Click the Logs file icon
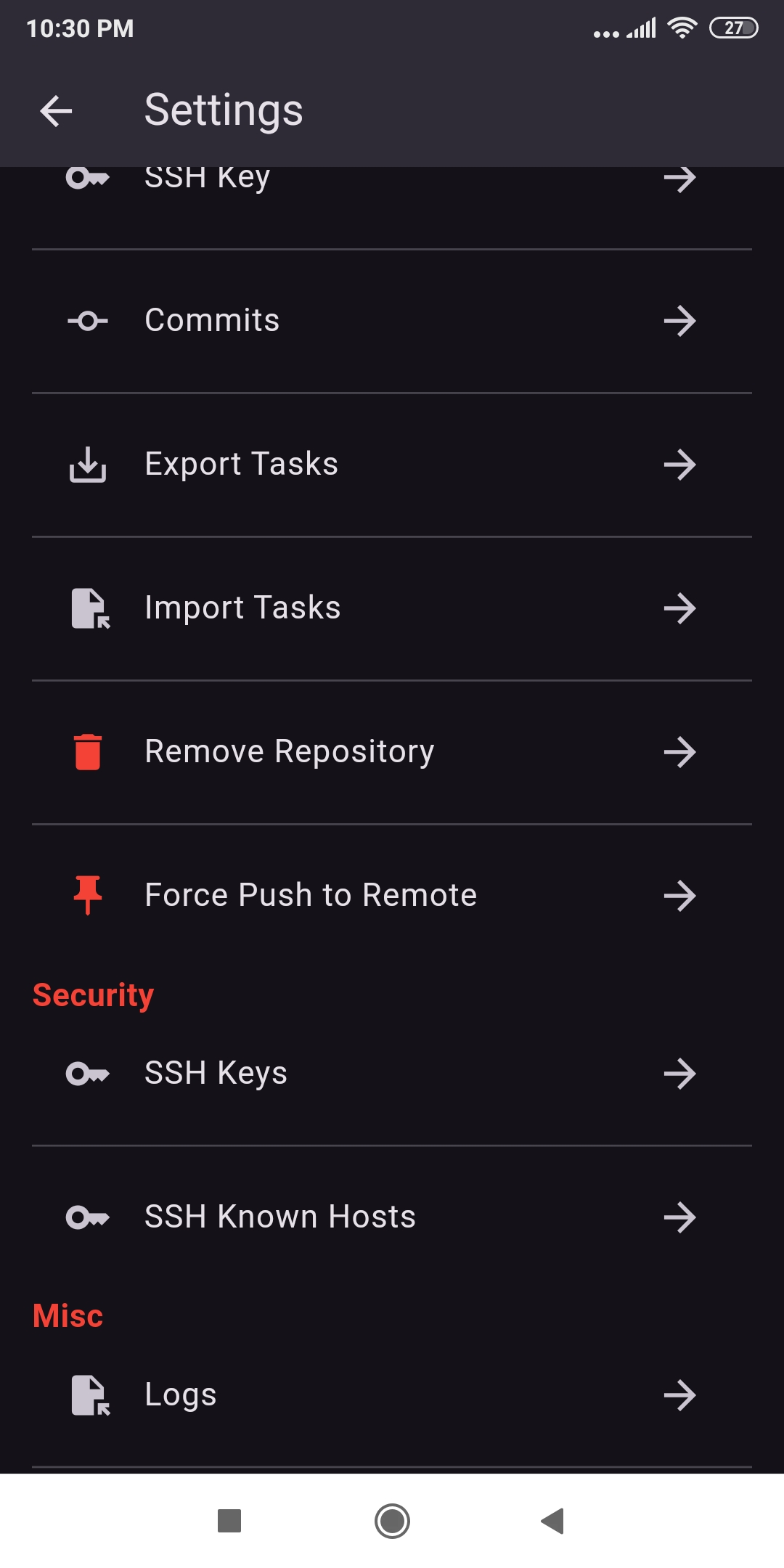784x1568 pixels. click(90, 1395)
